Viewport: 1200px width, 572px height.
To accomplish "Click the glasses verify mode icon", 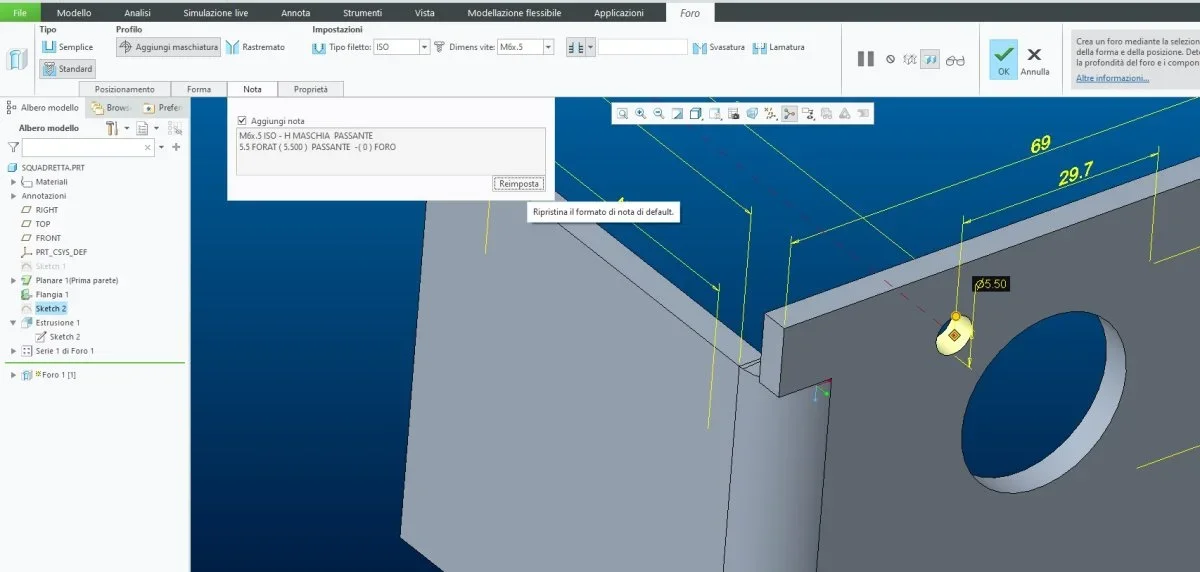I will (x=955, y=59).
